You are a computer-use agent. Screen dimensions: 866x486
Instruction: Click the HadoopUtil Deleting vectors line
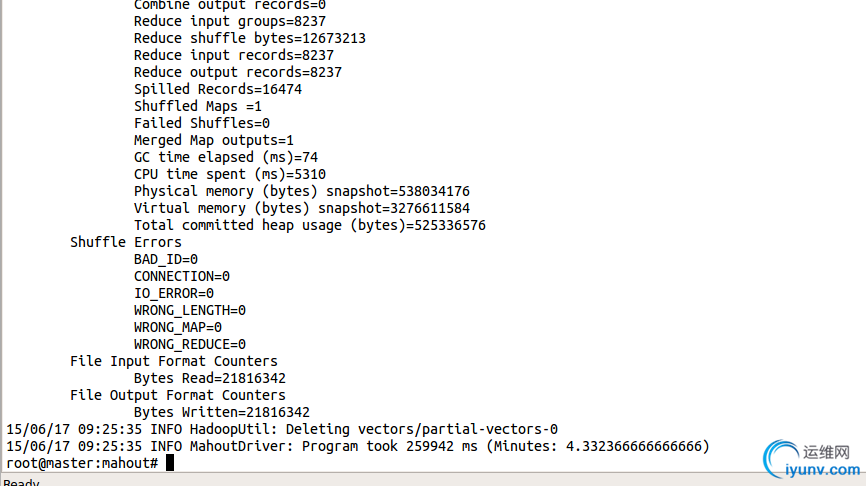[x=282, y=429]
